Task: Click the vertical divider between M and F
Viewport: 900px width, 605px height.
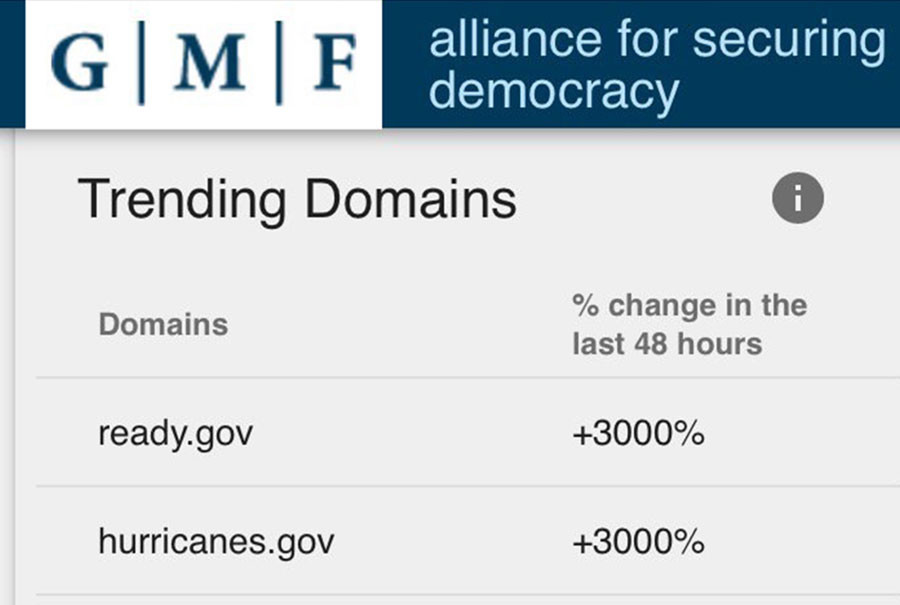Action: (279, 63)
